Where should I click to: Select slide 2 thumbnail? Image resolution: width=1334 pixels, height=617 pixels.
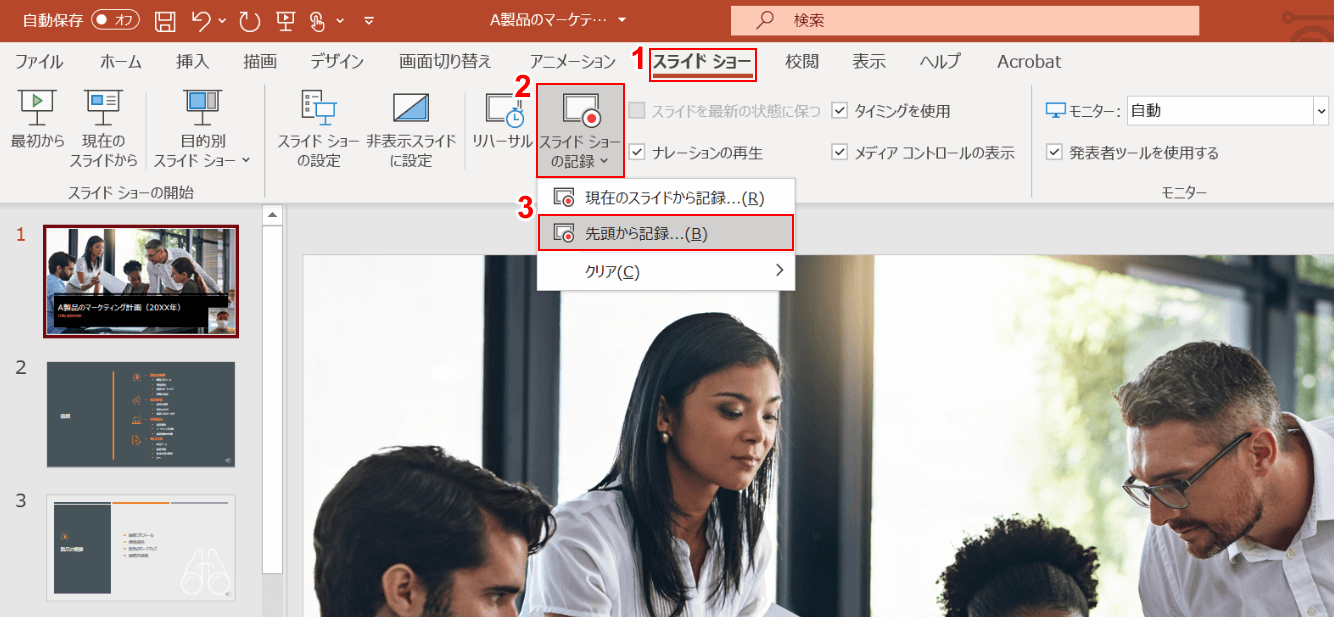[x=141, y=415]
